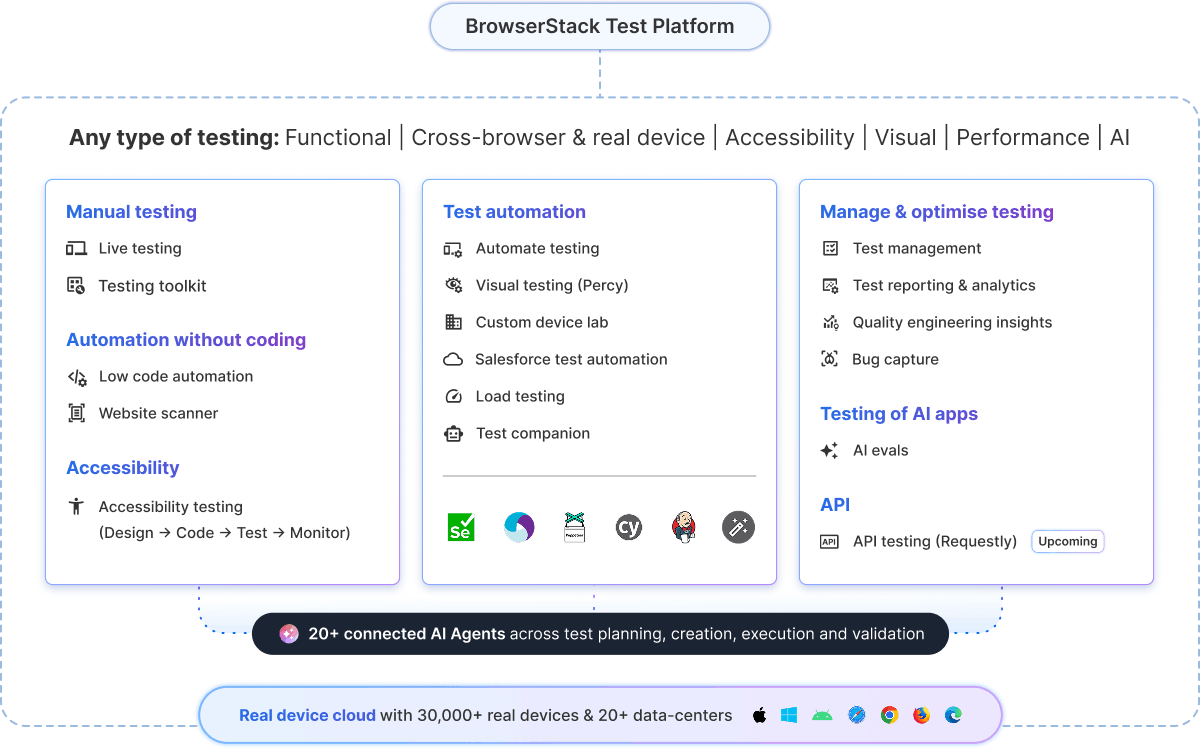Image resolution: width=1200 pixels, height=754 pixels.
Task: Click the 20+ connected AI Agents bar
Action: (x=599, y=633)
